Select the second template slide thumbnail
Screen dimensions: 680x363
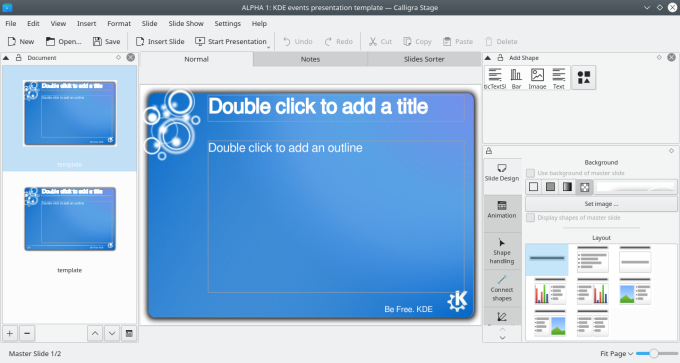click(70, 219)
